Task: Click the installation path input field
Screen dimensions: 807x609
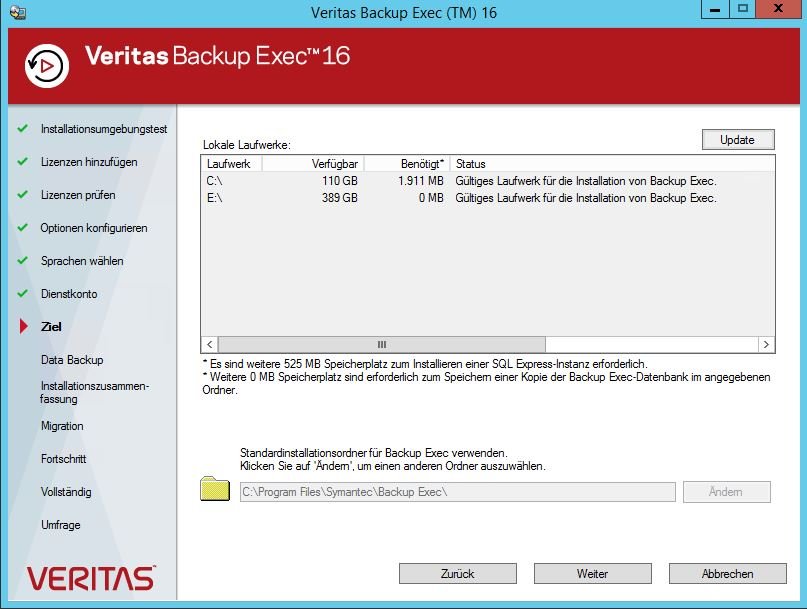Action: [x=458, y=492]
